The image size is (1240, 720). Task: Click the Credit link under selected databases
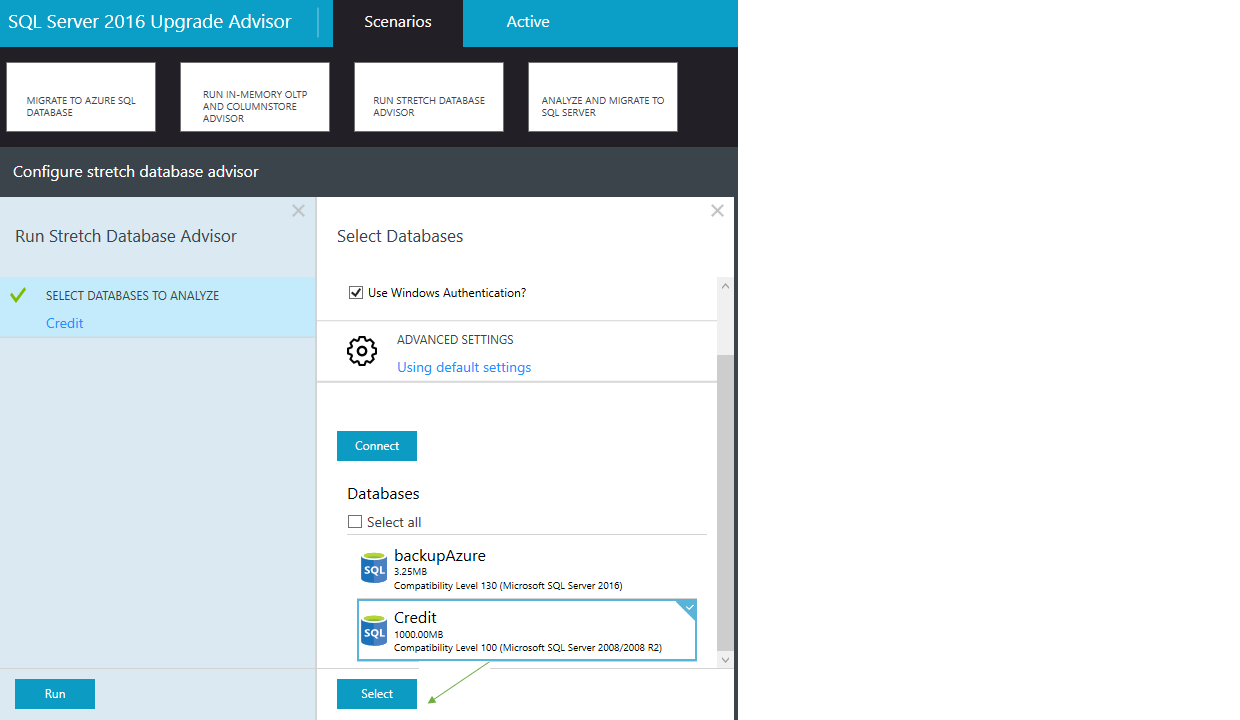point(65,323)
